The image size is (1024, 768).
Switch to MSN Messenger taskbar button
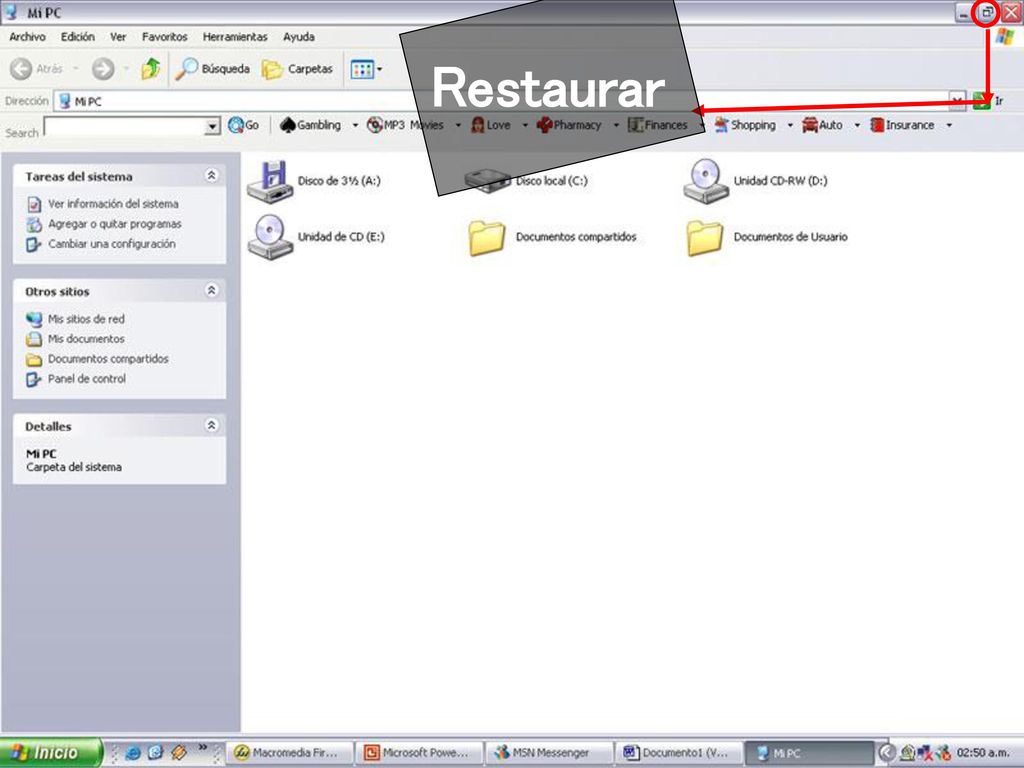tap(549, 752)
